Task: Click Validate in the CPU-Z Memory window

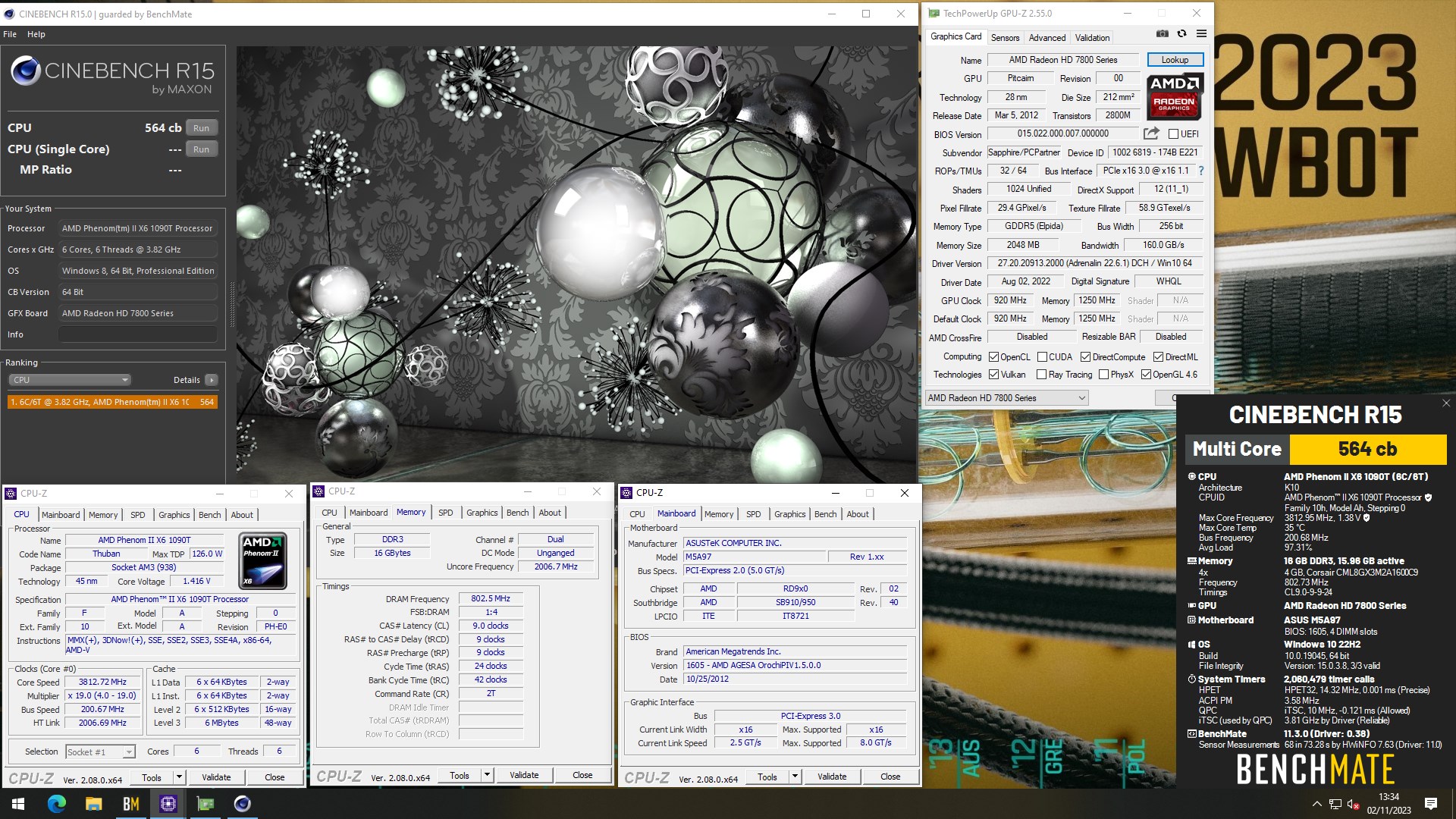Action: pyautogui.click(x=524, y=775)
